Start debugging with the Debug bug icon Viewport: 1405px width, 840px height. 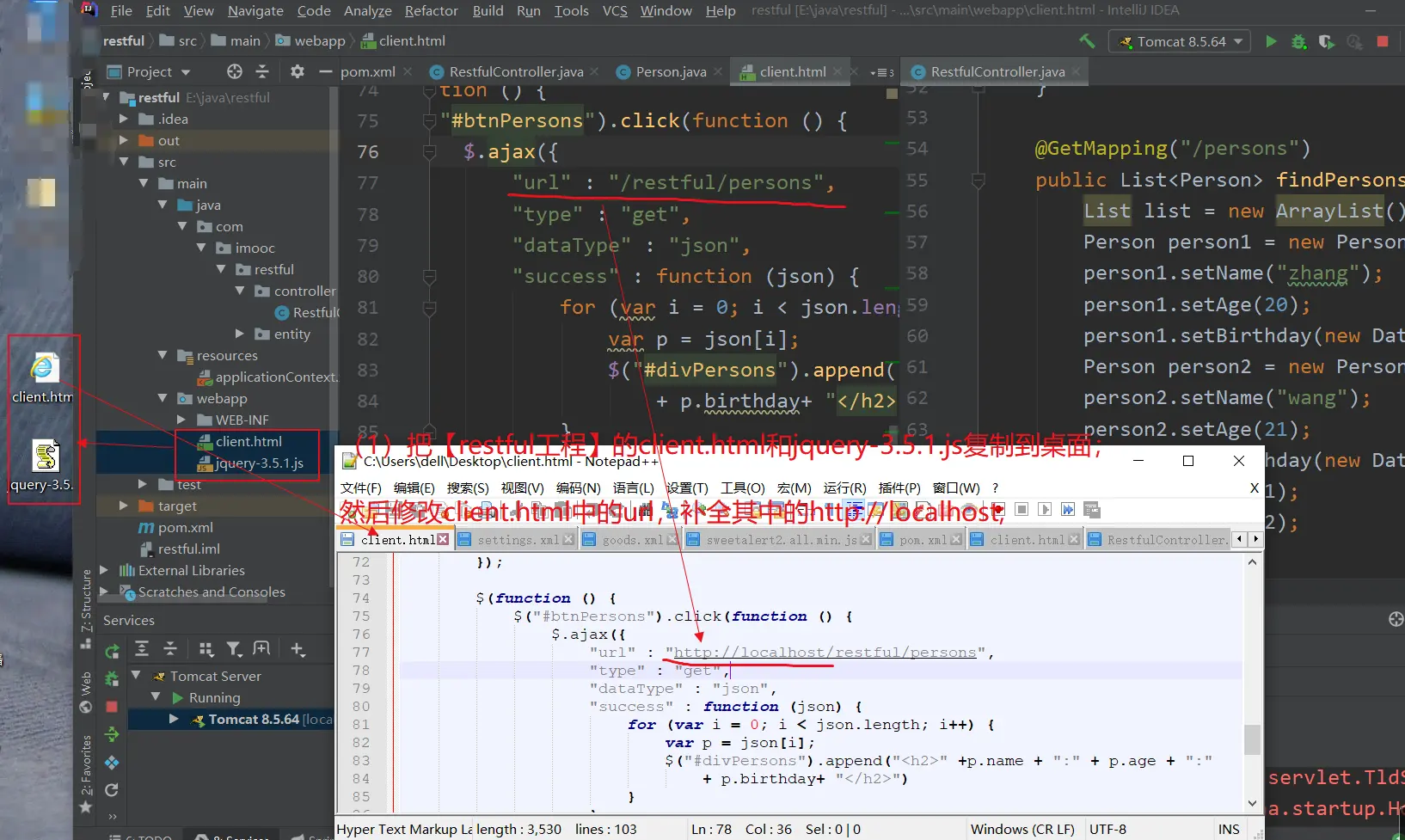point(1298,41)
